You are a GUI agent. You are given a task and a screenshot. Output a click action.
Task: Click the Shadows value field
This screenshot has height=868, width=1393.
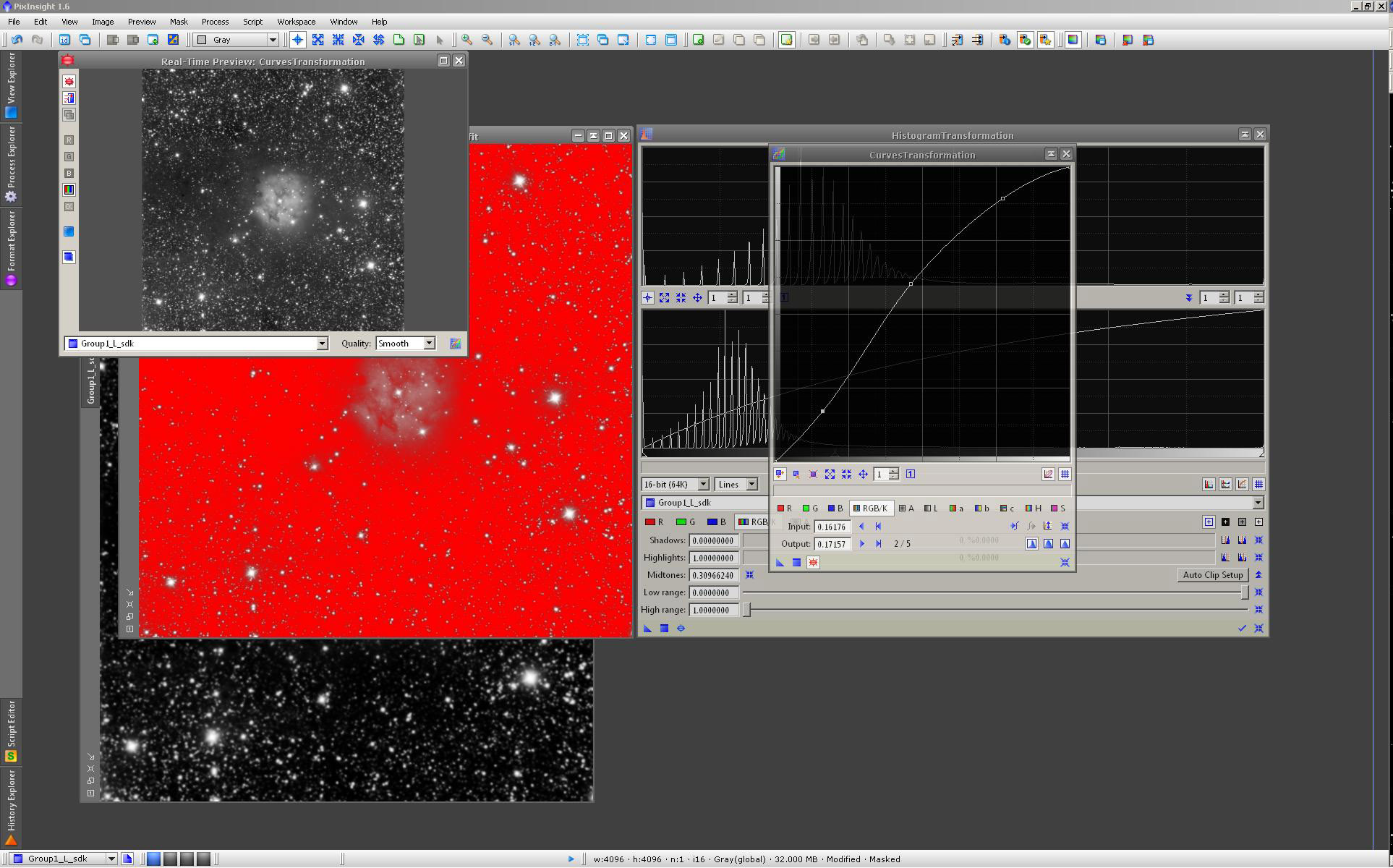(x=714, y=540)
